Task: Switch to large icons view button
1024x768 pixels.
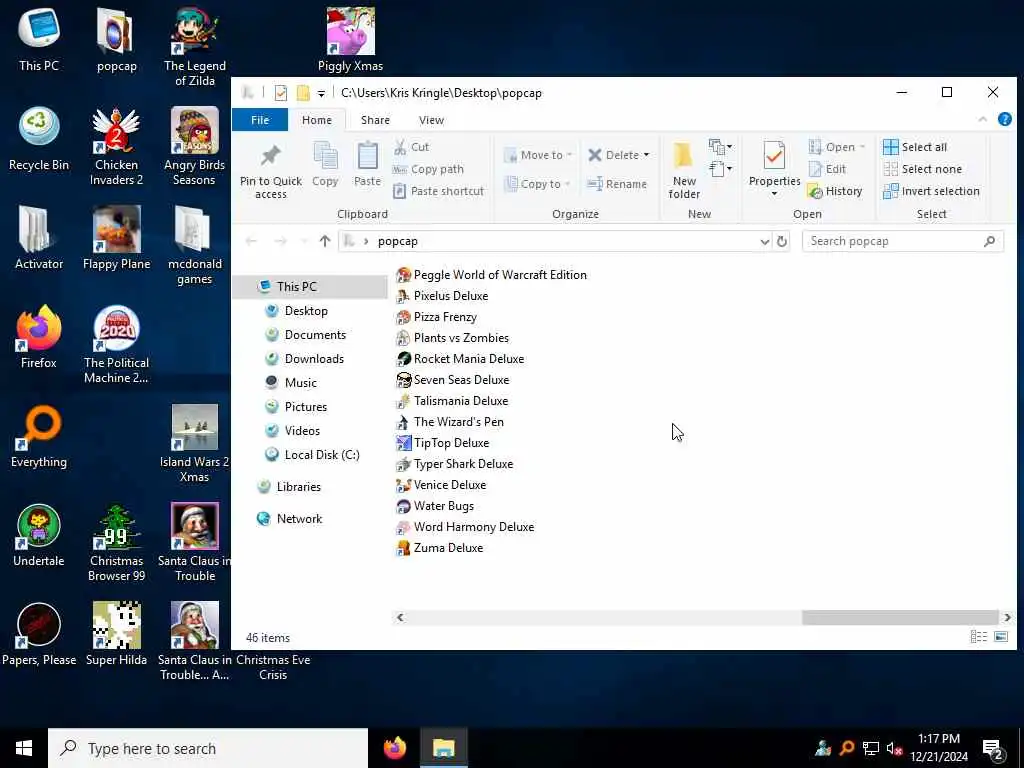Action: click(1000, 637)
